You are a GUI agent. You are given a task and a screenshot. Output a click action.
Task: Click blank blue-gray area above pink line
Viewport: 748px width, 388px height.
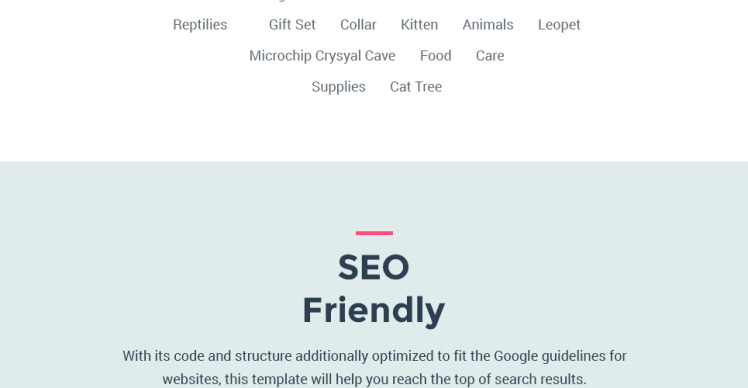click(374, 196)
